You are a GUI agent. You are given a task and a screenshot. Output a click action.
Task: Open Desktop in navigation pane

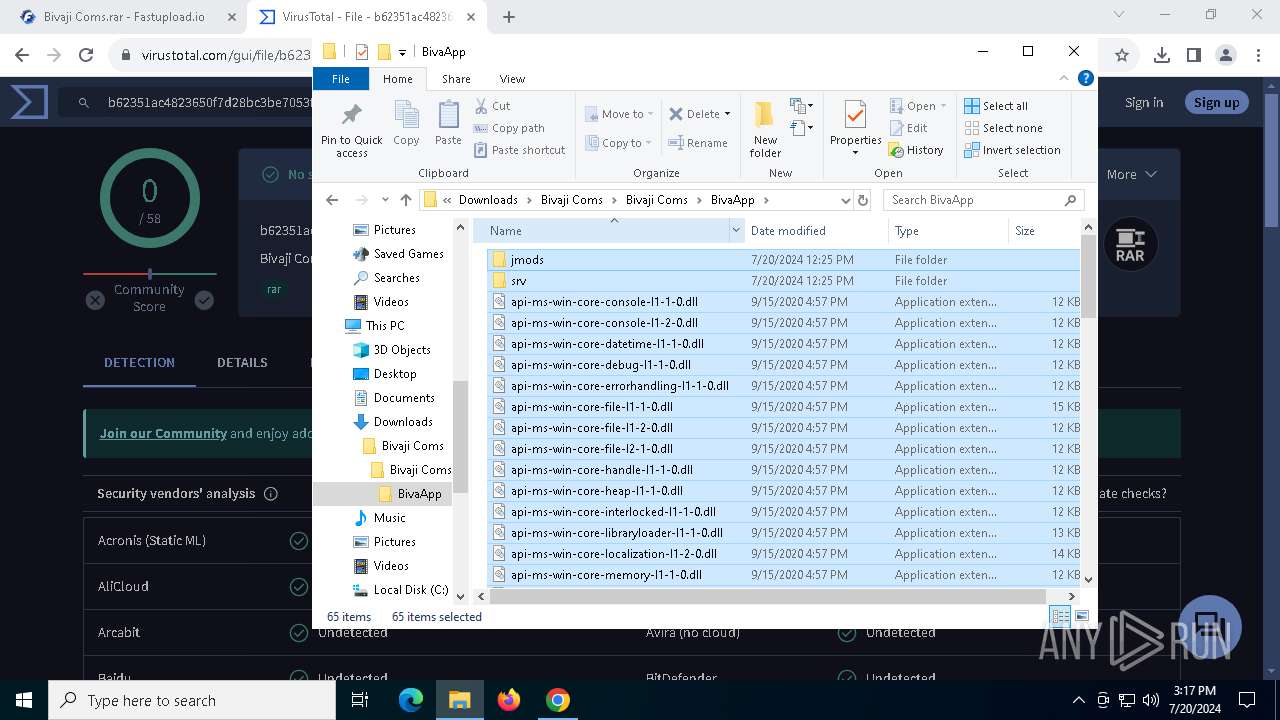384,374
